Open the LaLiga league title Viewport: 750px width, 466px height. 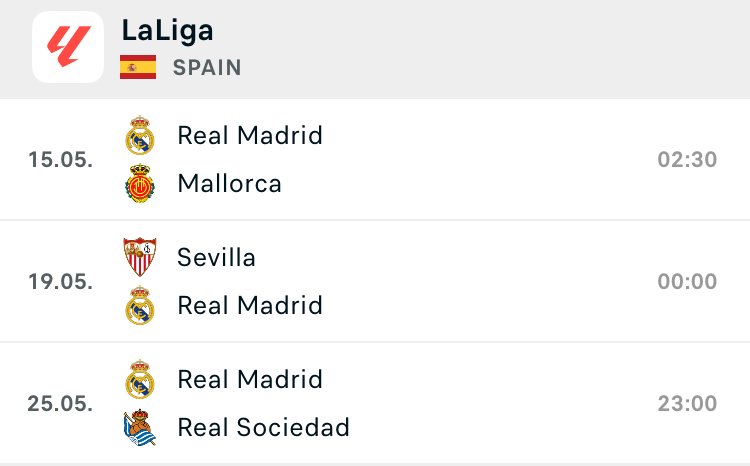click(167, 31)
